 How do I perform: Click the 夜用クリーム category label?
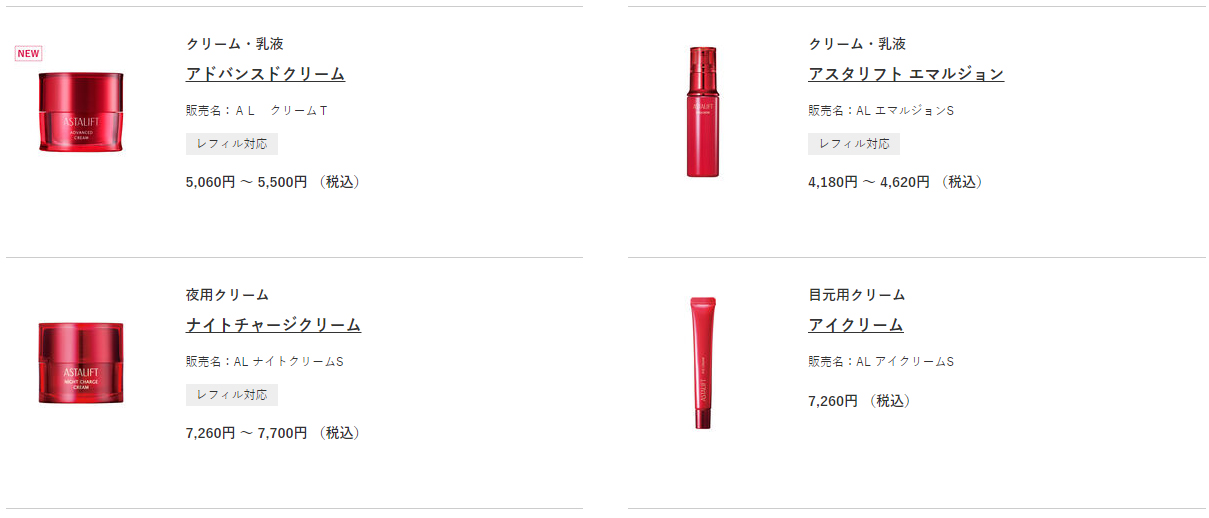point(227,295)
